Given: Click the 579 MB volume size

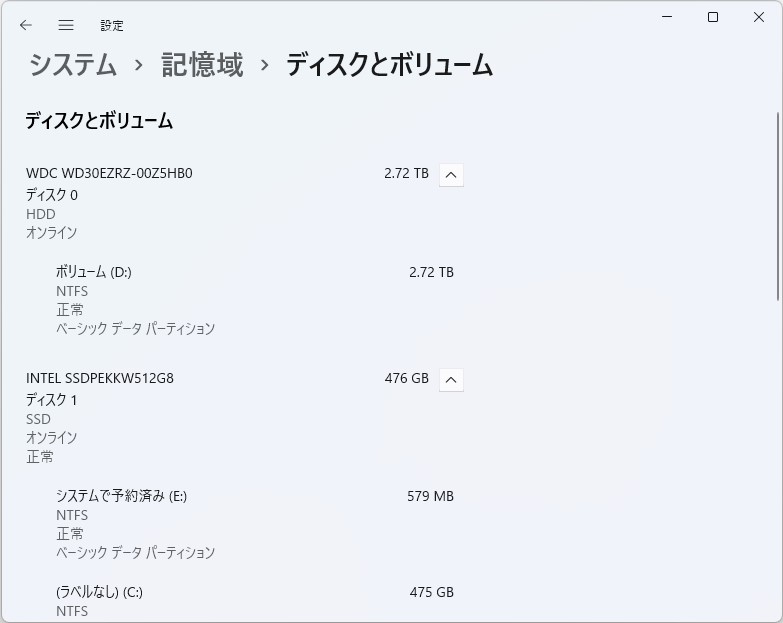Looking at the screenshot, I should click(431, 496).
